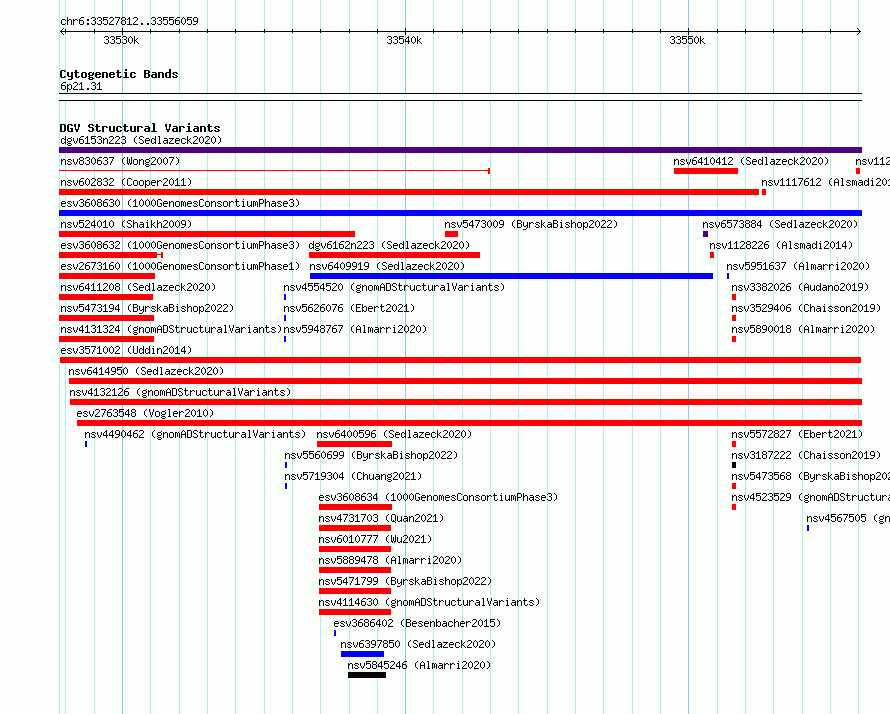Viewport: 890px width, 714px height.
Task: Click the red bar under nsv6410412
Action: [x=706, y=171]
